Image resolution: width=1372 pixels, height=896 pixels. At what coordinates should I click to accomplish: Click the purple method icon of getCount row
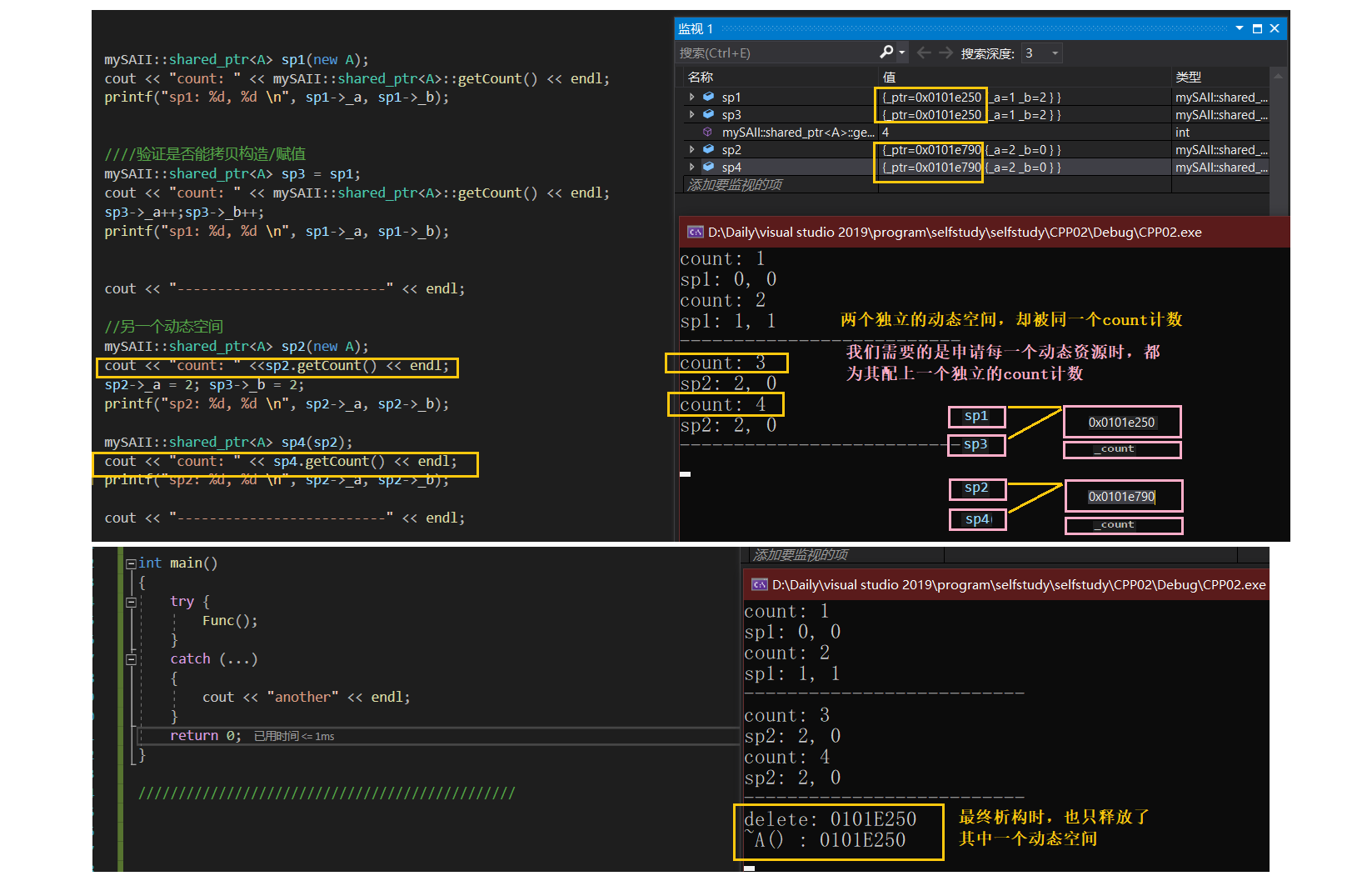click(707, 132)
